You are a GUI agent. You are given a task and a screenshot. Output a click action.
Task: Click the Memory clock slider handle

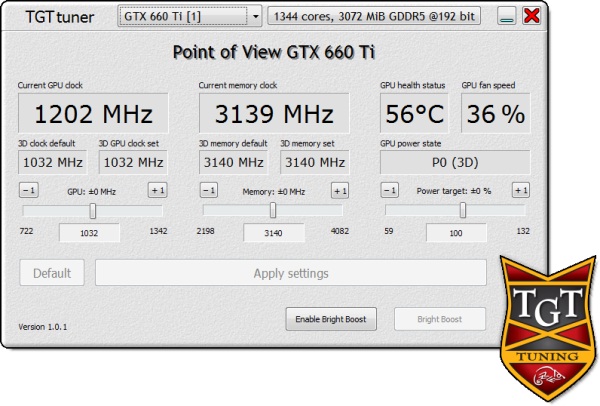point(273,210)
